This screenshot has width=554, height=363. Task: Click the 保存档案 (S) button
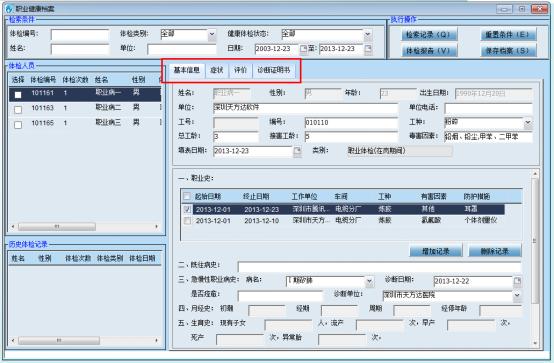507,51
